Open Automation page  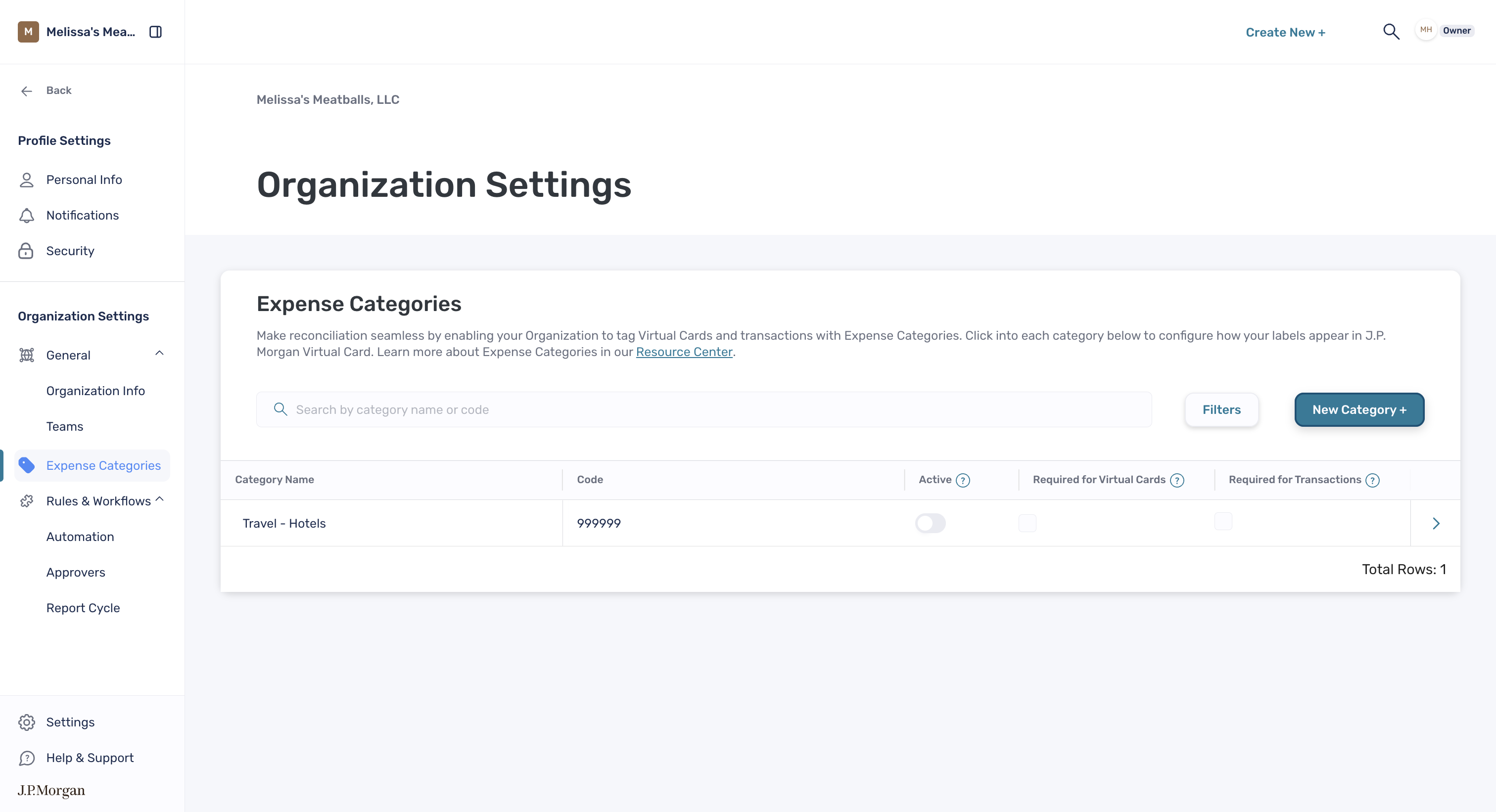80,537
